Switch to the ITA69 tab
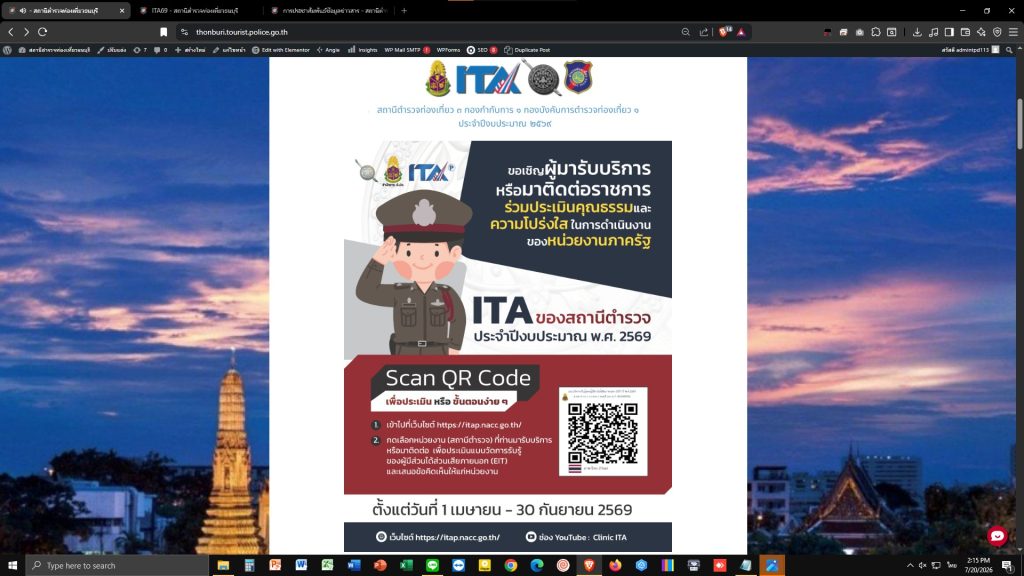This screenshot has width=1024, height=576. point(195,10)
